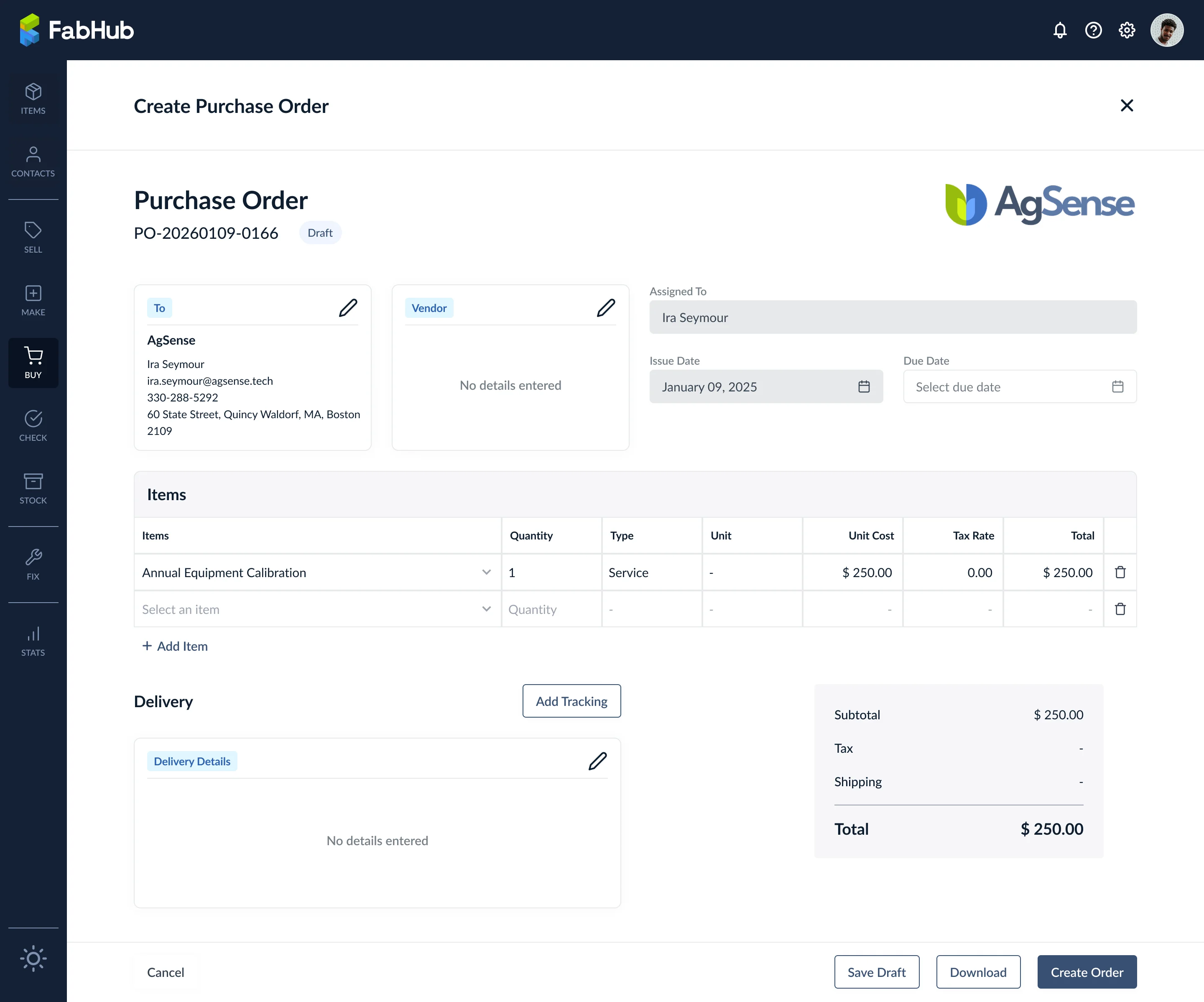Click Create Order
This screenshot has width=1204, height=1002.
coord(1087,971)
